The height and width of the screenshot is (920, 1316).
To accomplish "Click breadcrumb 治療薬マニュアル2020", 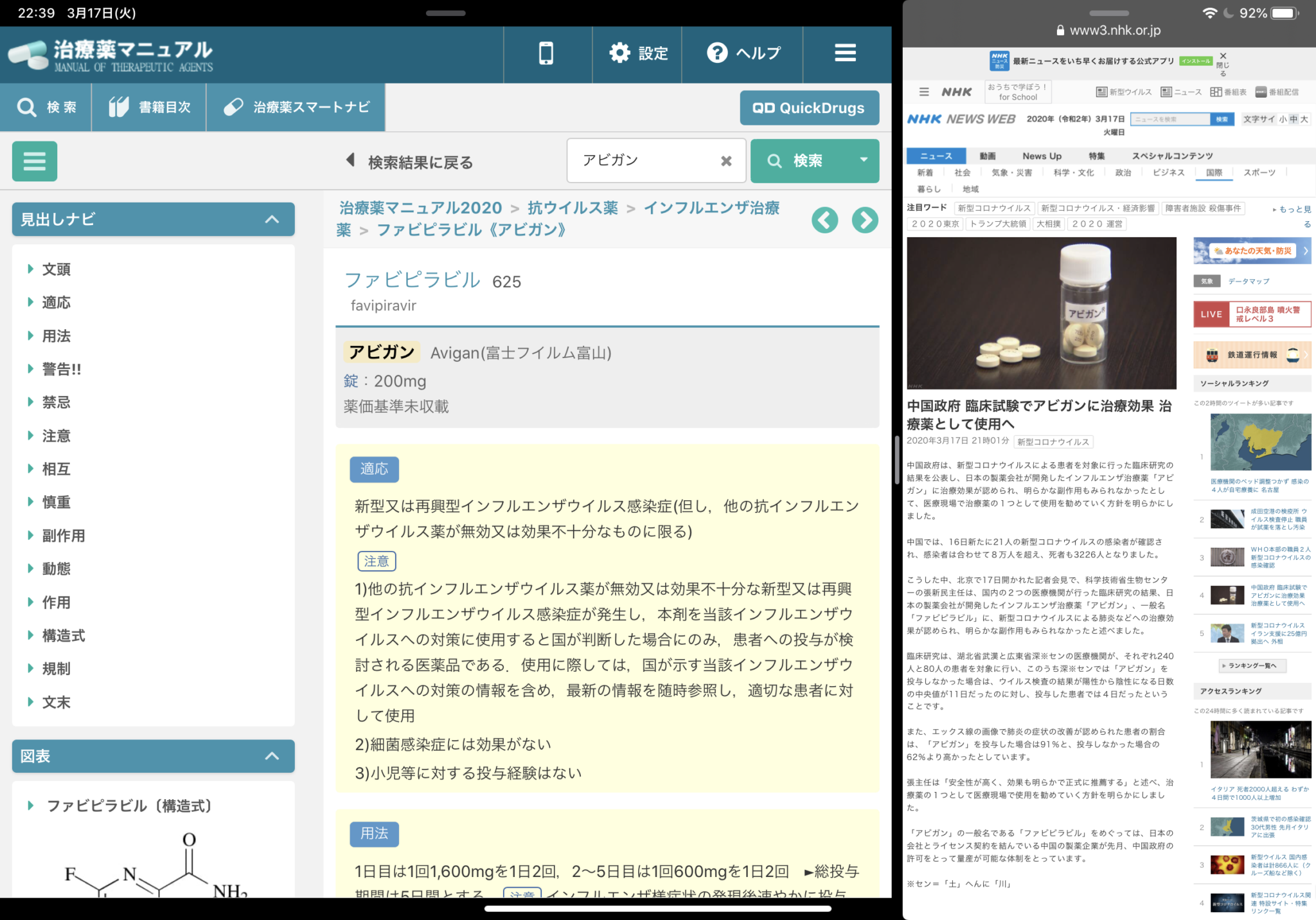I will 420,208.
